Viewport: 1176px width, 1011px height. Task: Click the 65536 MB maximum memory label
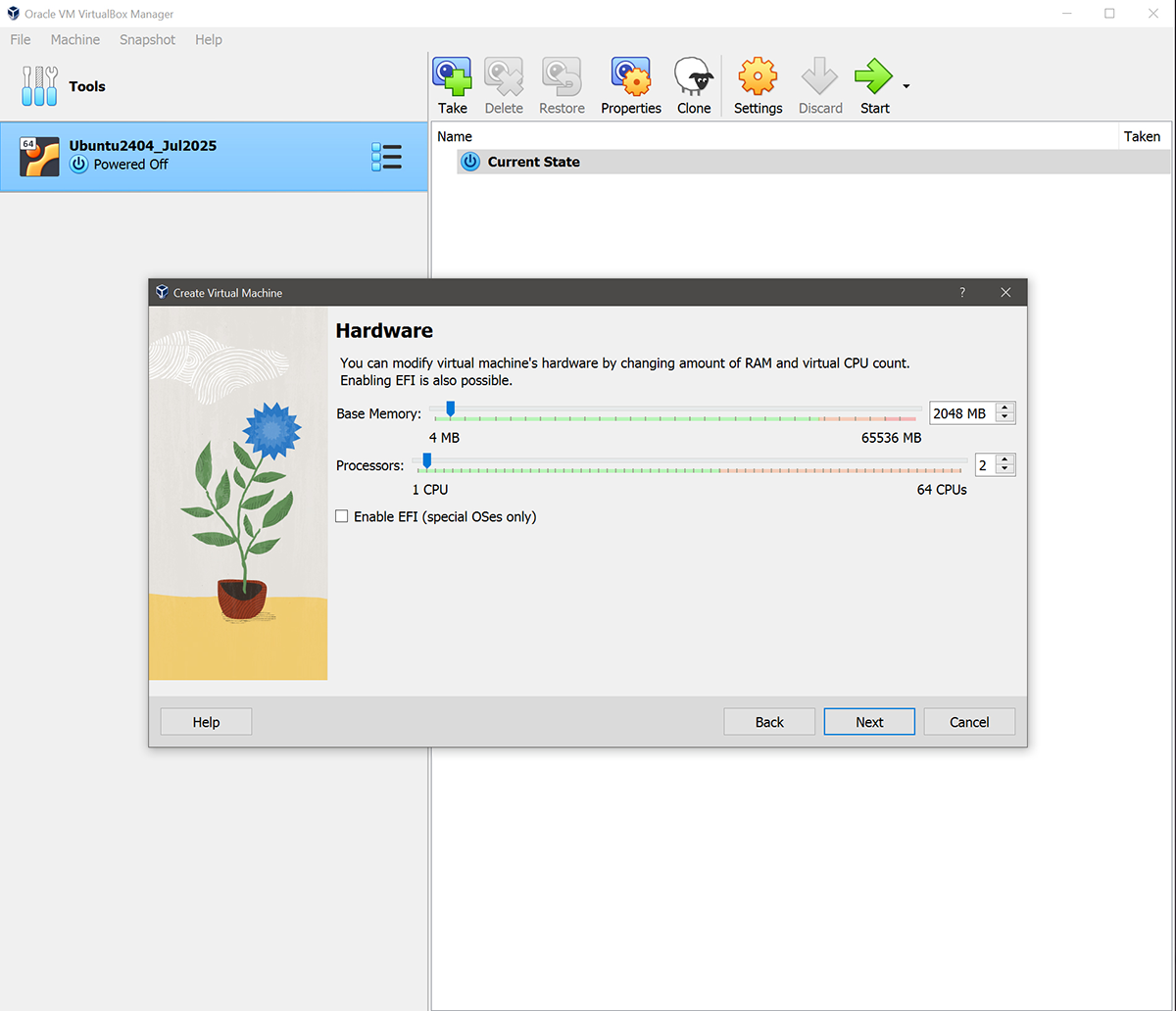[891, 438]
